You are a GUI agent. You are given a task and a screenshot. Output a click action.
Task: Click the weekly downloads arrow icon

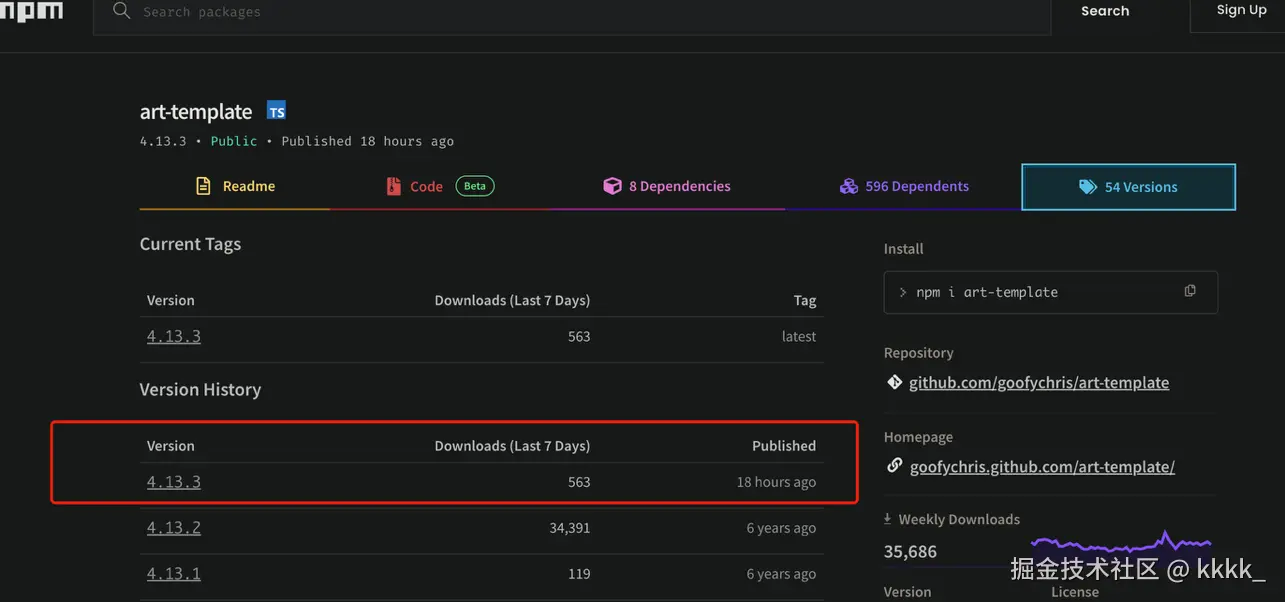coord(887,519)
